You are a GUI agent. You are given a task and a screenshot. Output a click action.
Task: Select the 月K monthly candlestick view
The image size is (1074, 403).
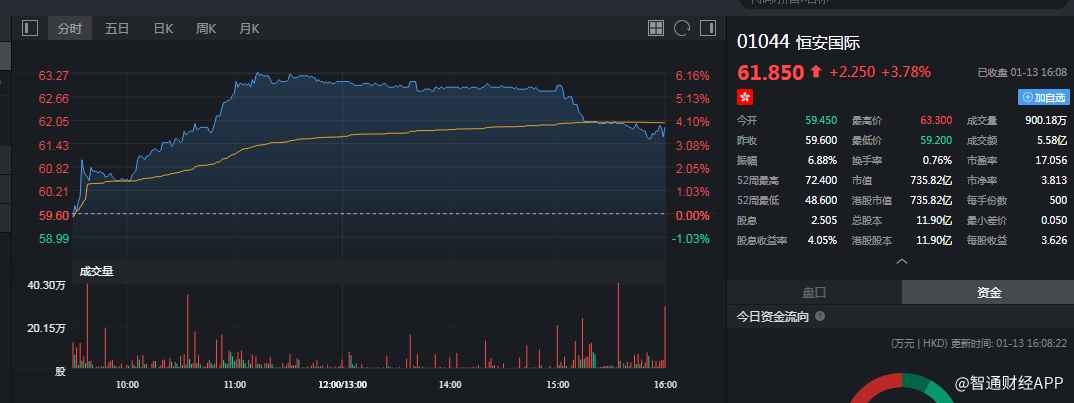[249, 28]
